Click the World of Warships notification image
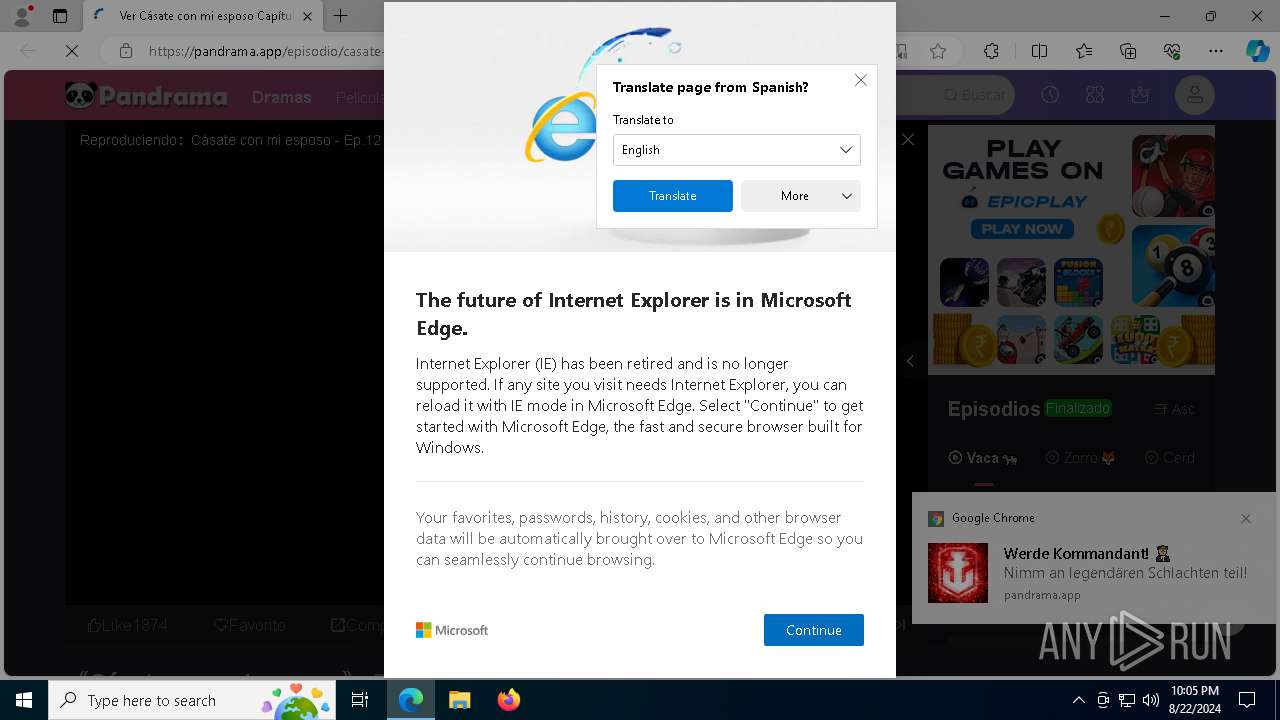The image size is (1280, 720). [x=958, y=573]
